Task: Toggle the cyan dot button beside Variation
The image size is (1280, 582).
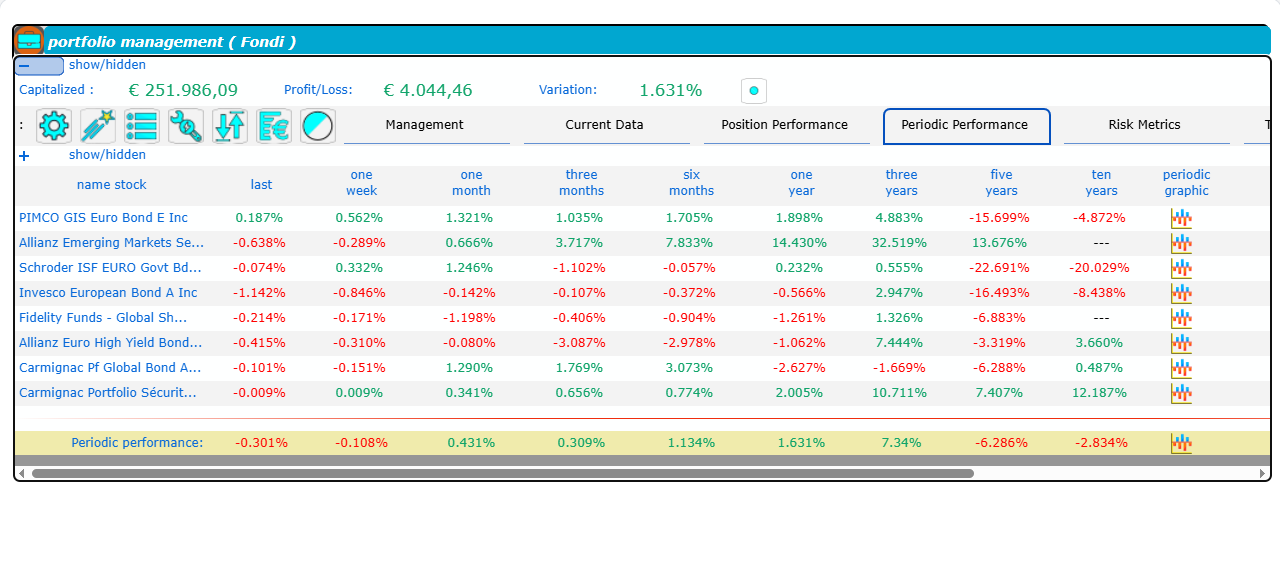Action: (753, 91)
